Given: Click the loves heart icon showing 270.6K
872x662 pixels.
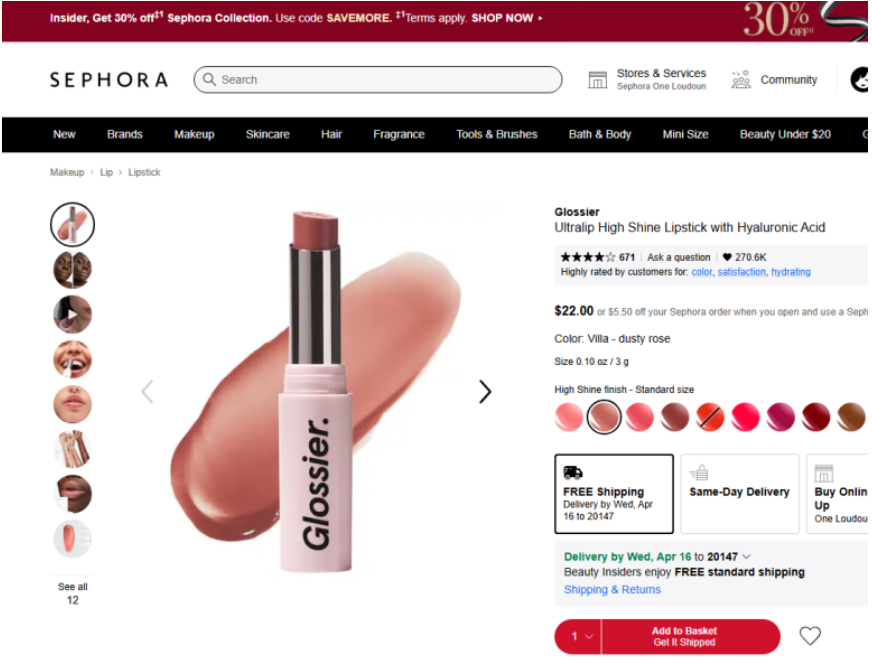Looking at the screenshot, I should [726, 257].
